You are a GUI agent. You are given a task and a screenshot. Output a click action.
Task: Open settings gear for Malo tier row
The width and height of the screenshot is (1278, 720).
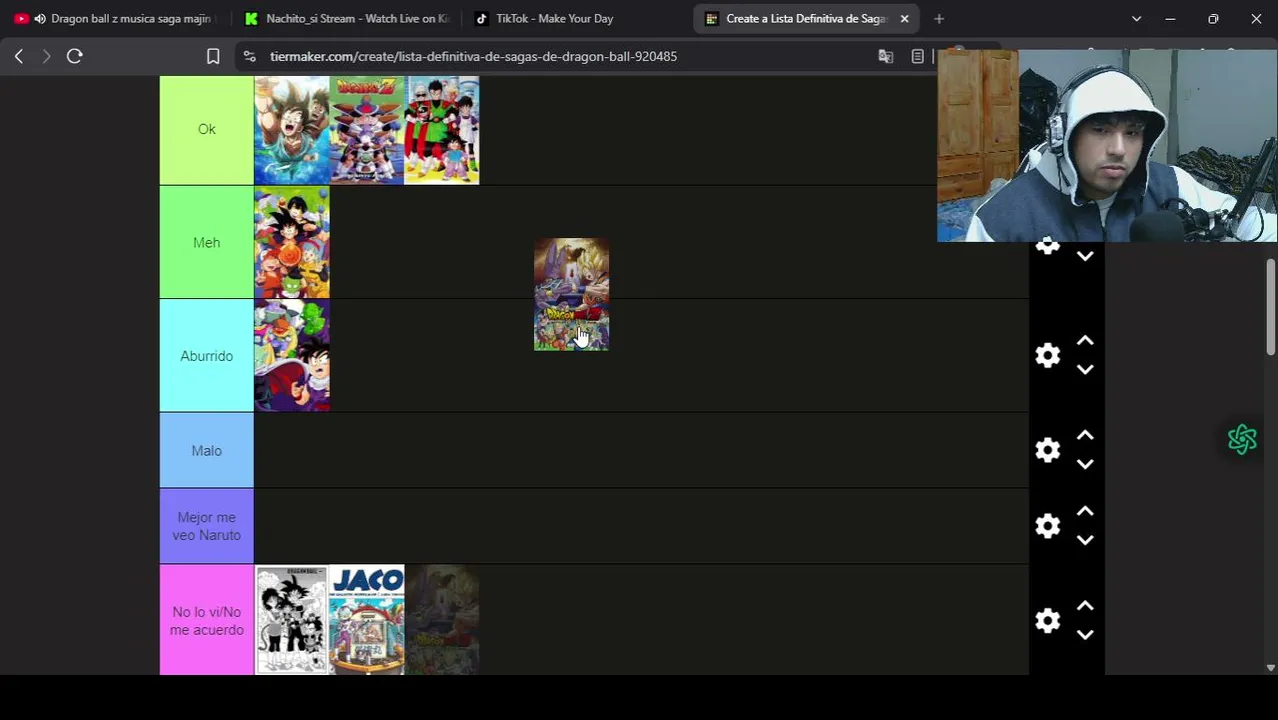coord(1047,451)
